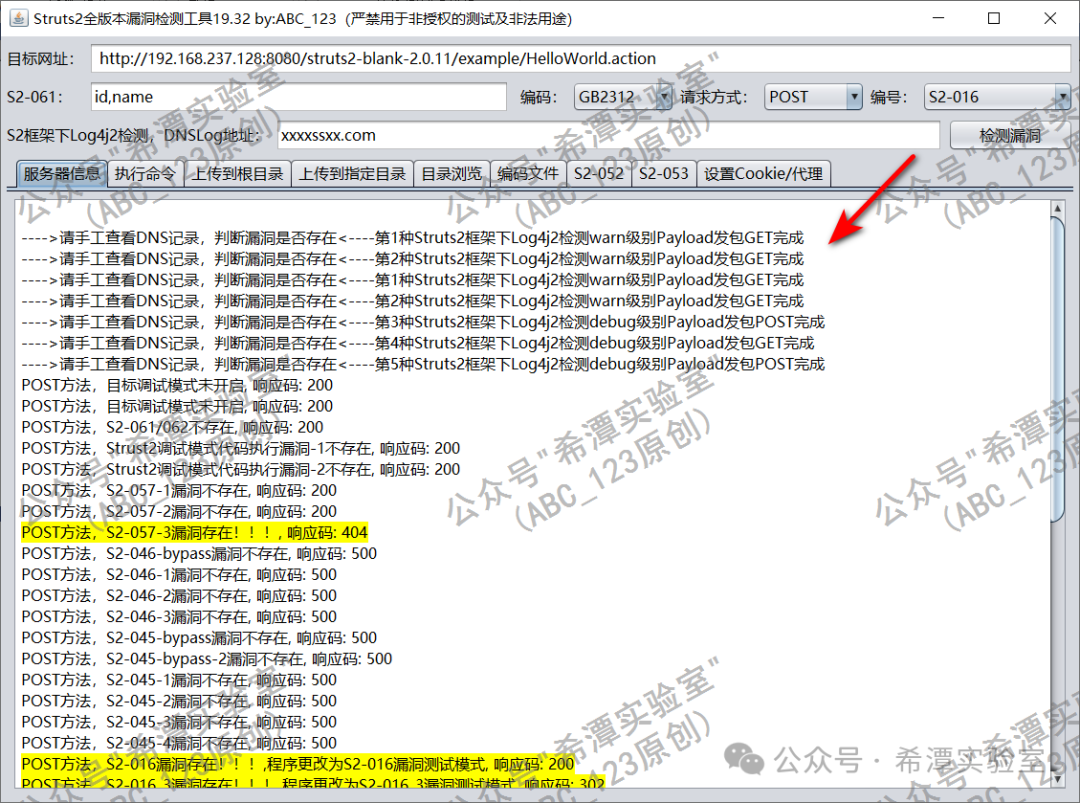Click the S2-045-bypass-2漏洞不存在 result line
Image resolution: width=1080 pixels, height=803 pixels.
[207, 659]
